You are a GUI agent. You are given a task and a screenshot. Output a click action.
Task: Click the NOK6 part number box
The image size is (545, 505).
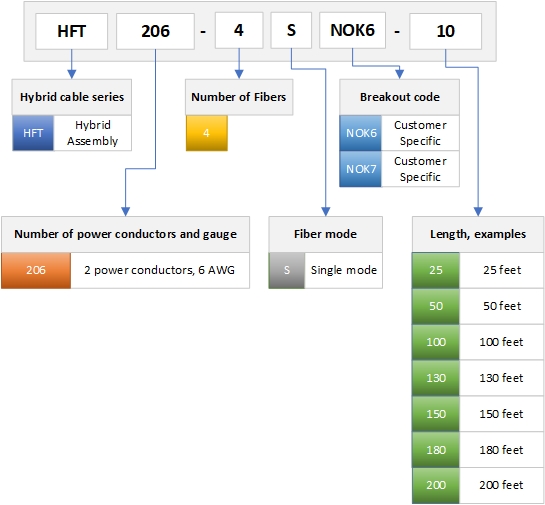pyautogui.click(x=352, y=31)
